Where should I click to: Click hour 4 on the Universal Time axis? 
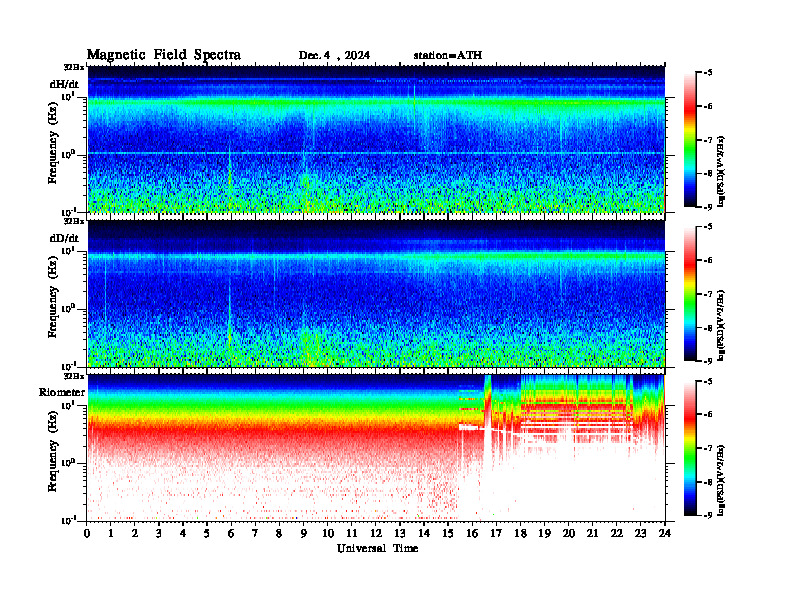183,534
